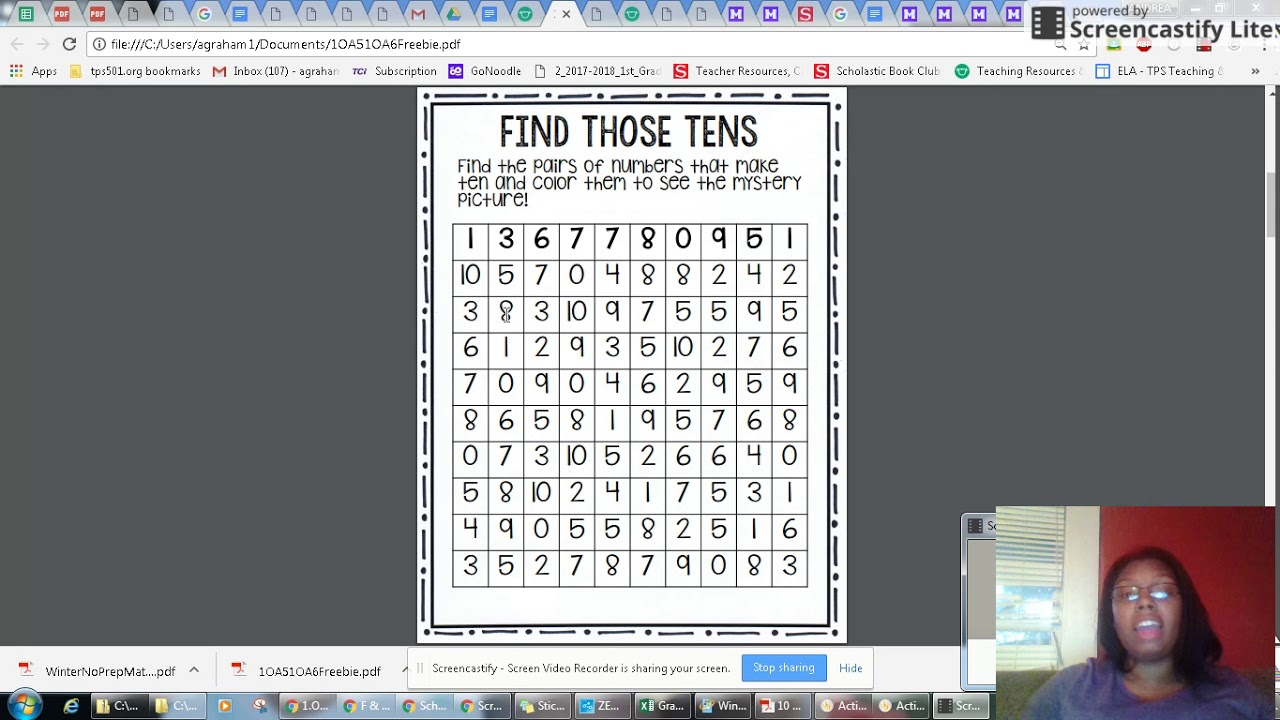Open the Apps grid shortcut
Screen dimensions: 1280x720
(34, 71)
